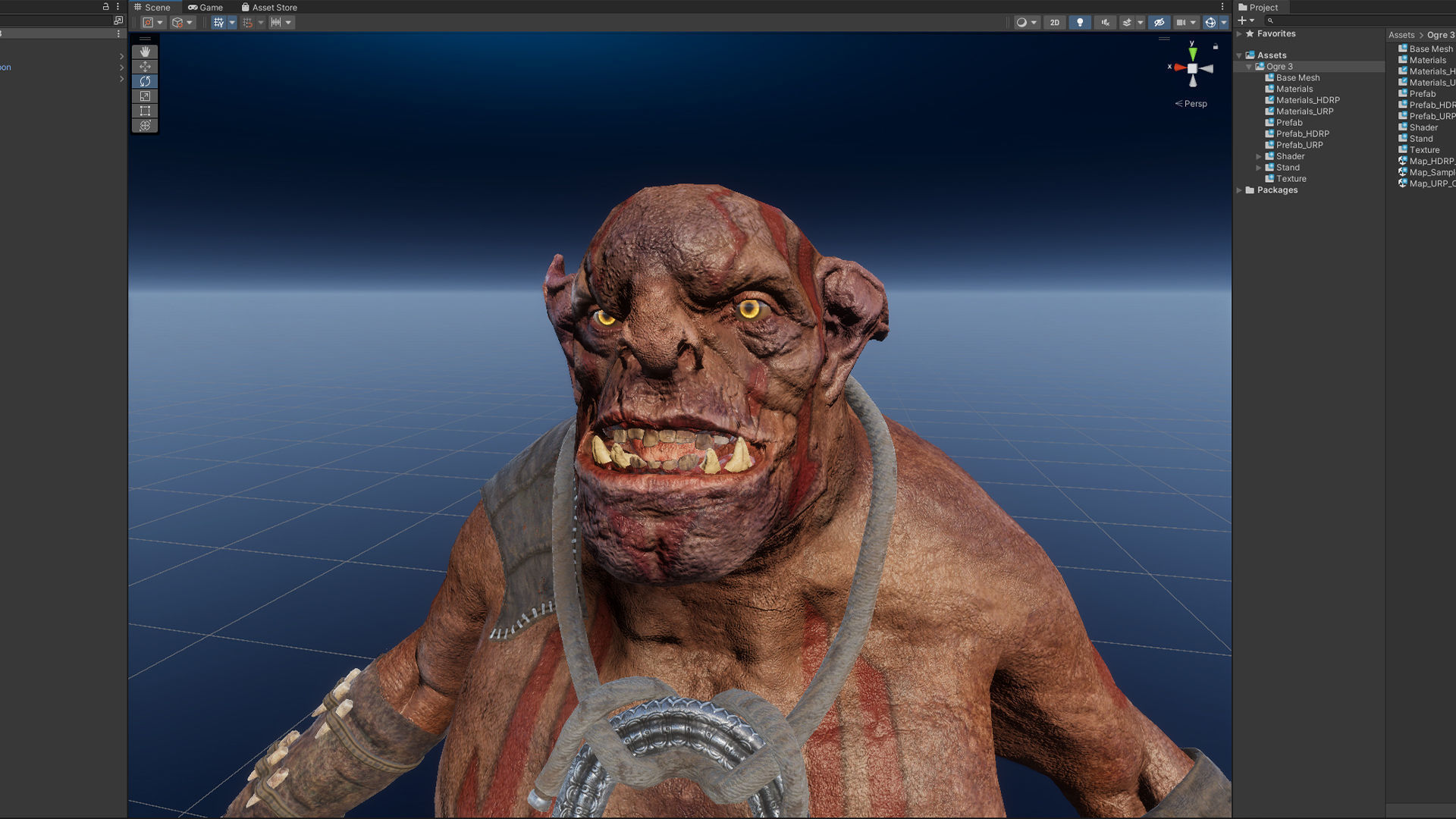
Task: Click the scene camera settings icon
Action: [1181, 23]
